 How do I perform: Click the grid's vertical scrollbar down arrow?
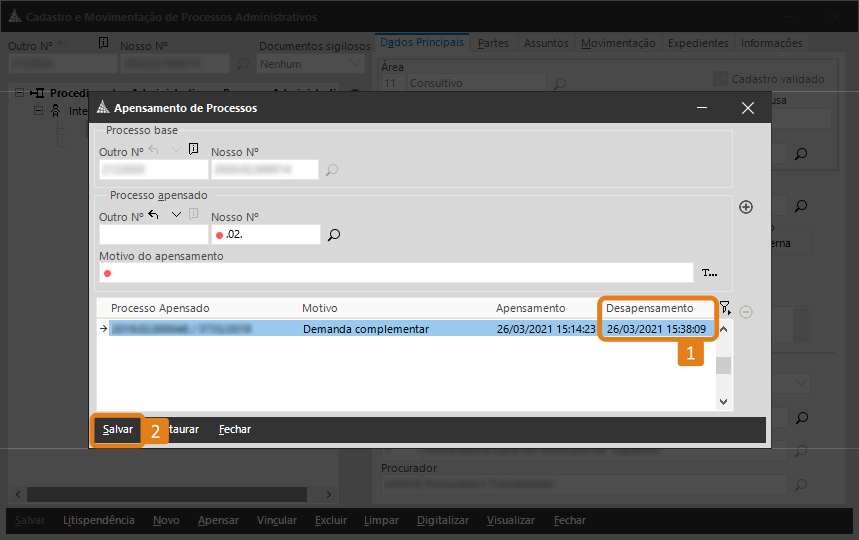click(x=725, y=400)
